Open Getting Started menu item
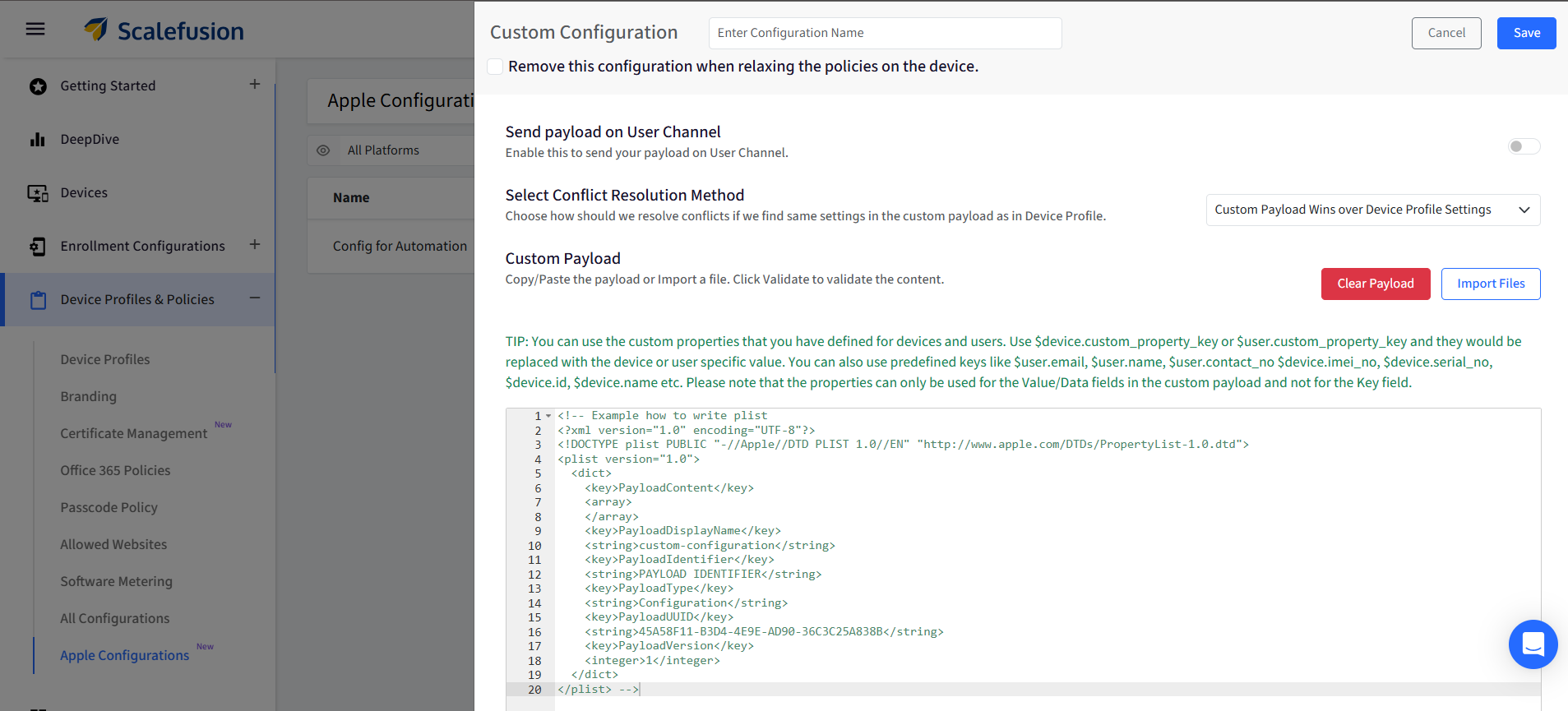 point(108,85)
